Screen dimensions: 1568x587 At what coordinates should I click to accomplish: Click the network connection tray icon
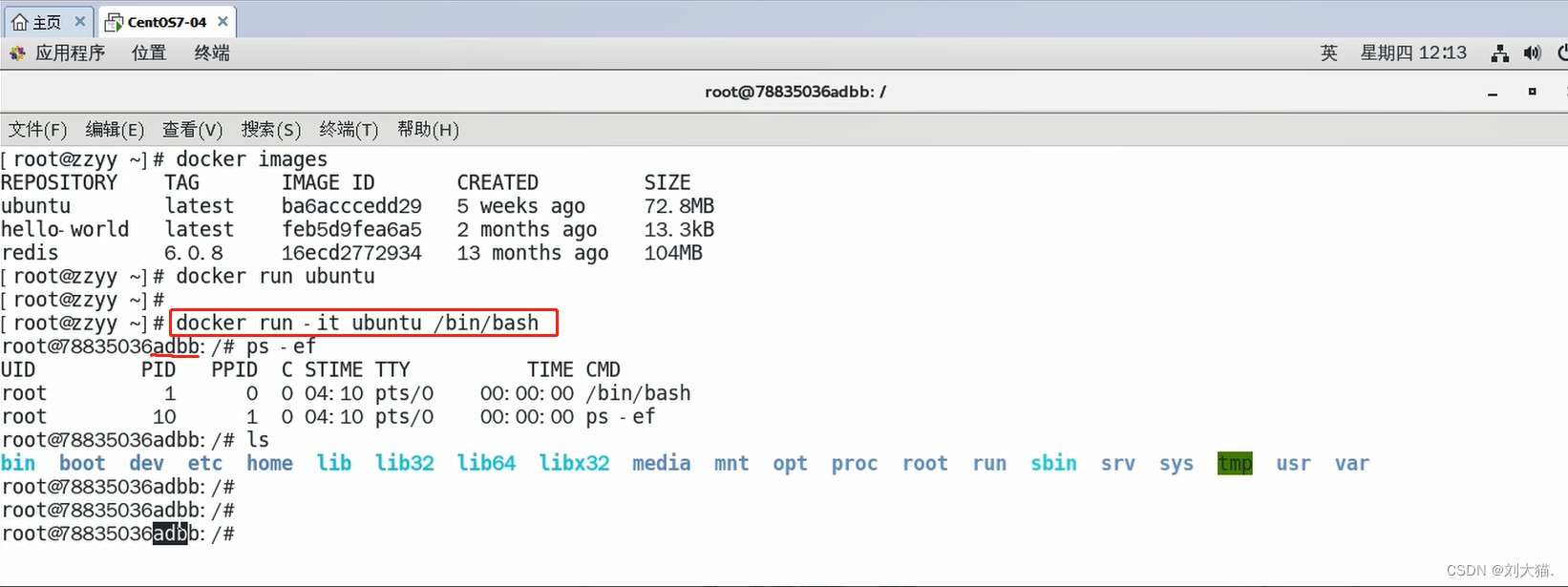pos(1499,53)
